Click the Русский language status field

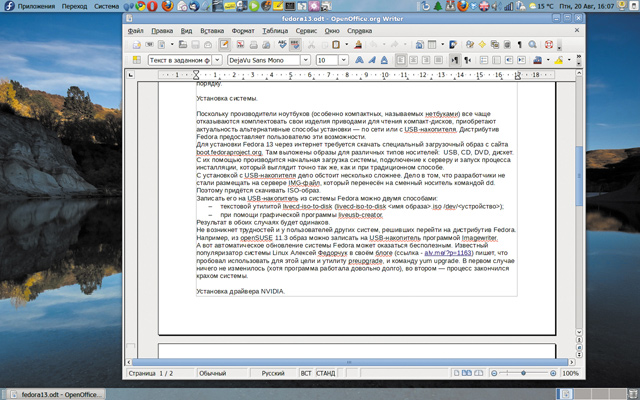tap(273, 373)
